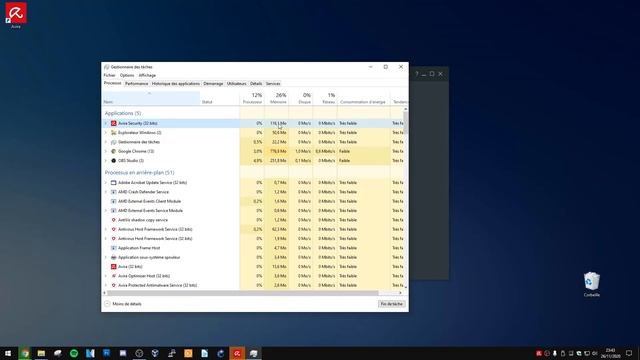Expand the AMD Crash Defender Service row
640x360 pixels.
(106, 192)
